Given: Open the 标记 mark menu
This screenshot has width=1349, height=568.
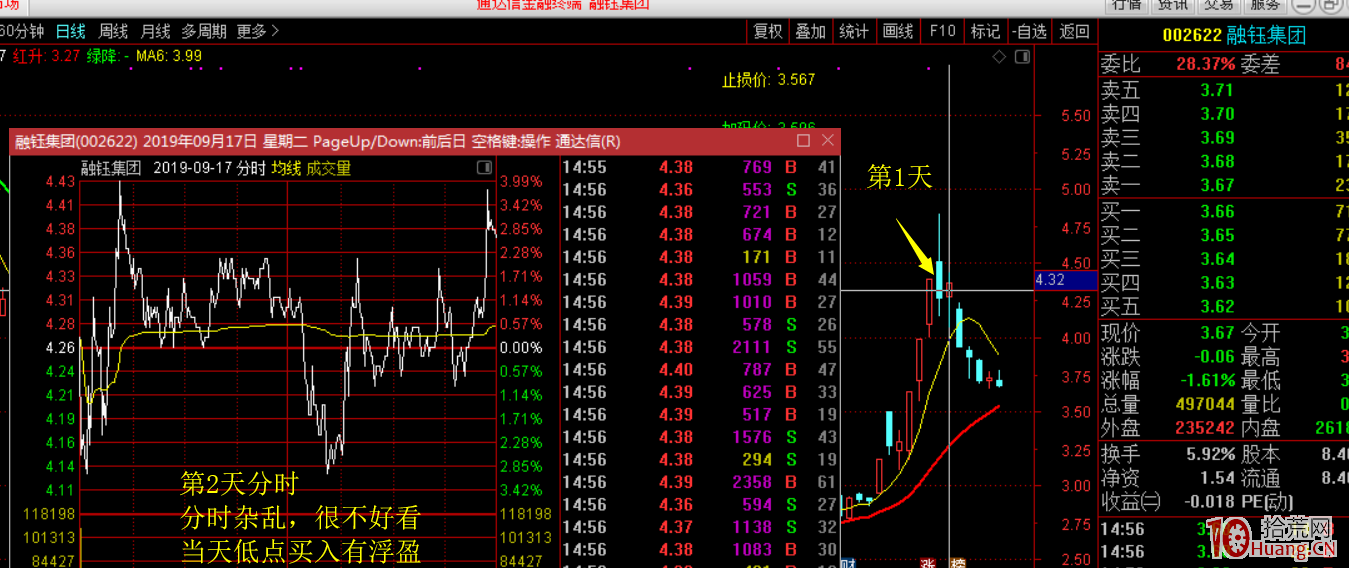Looking at the screenshot, I should 985,31.
